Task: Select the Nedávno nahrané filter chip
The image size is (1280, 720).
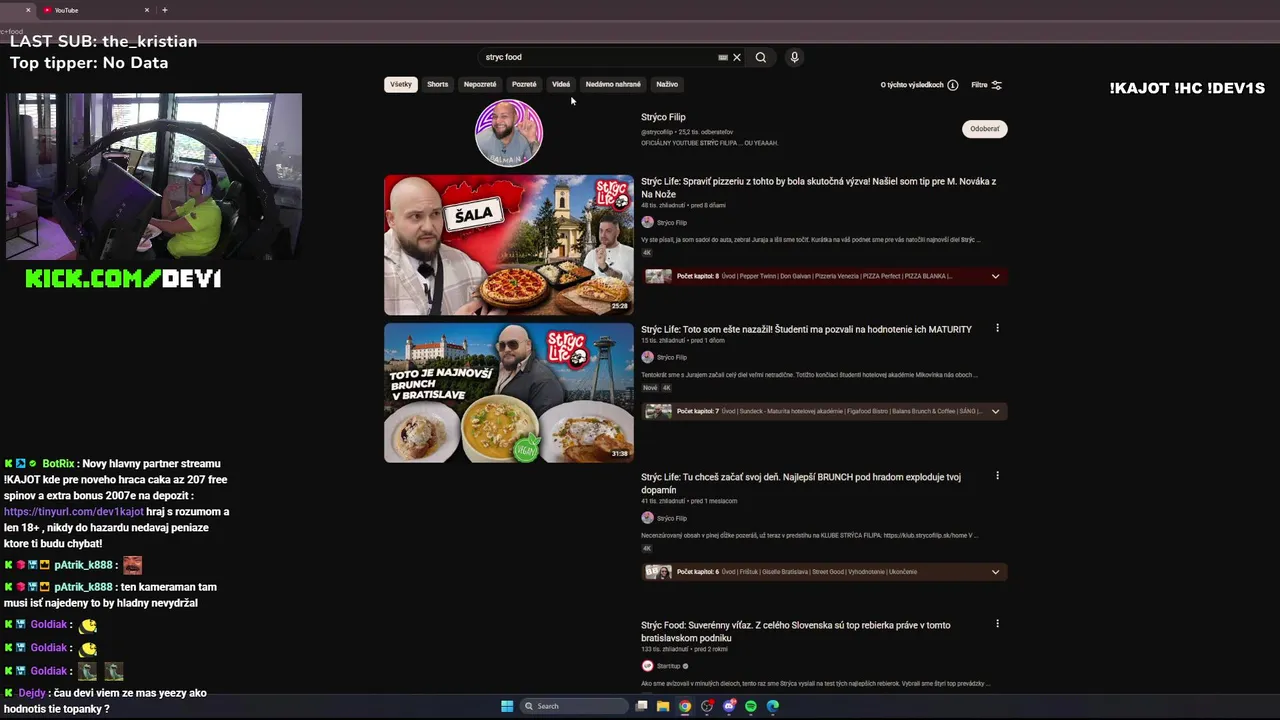Action: click(x=613, y=84)
